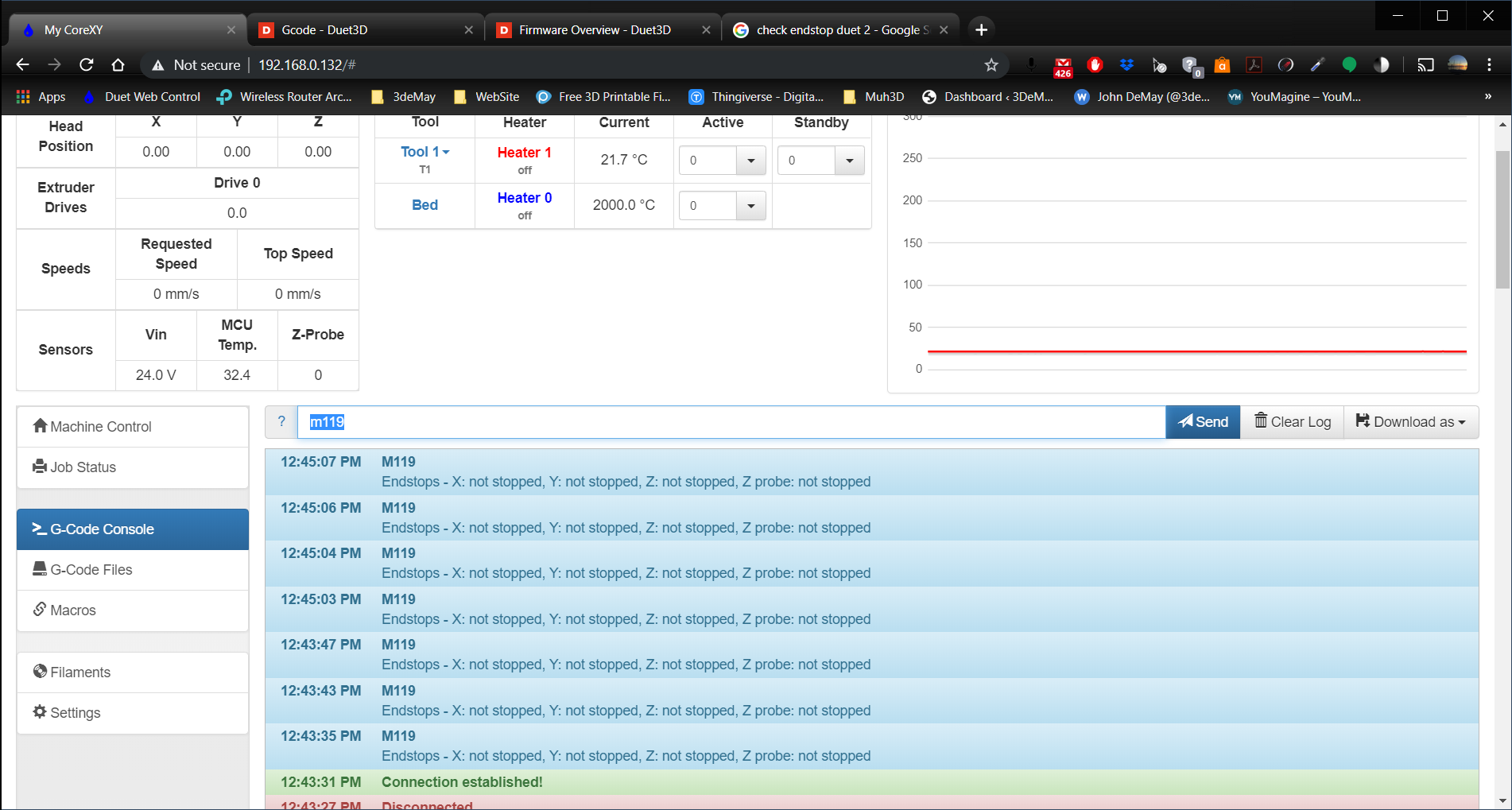Switch to check endstop duet 2 Google tab
1512x810 pixels.
click(840, 30)
